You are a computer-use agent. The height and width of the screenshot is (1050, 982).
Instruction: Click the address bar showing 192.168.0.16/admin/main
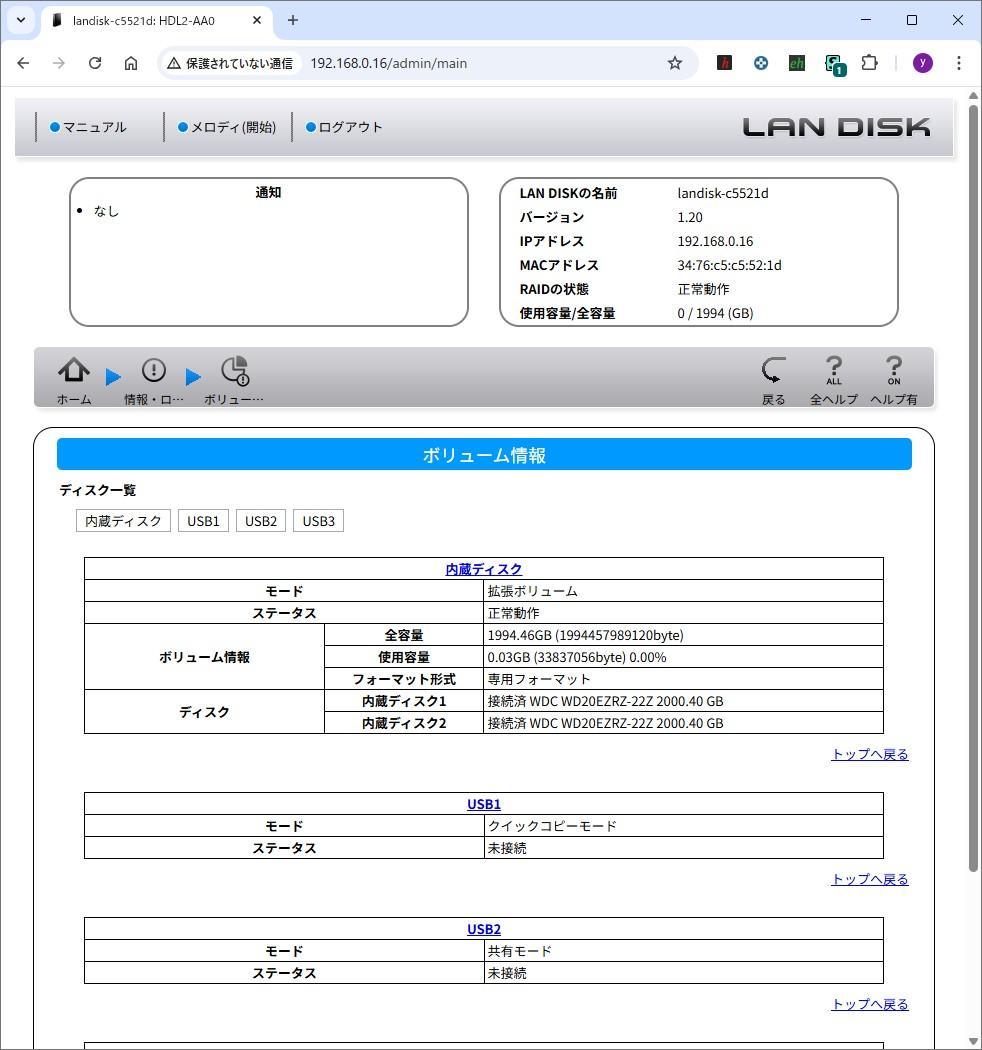390,63
